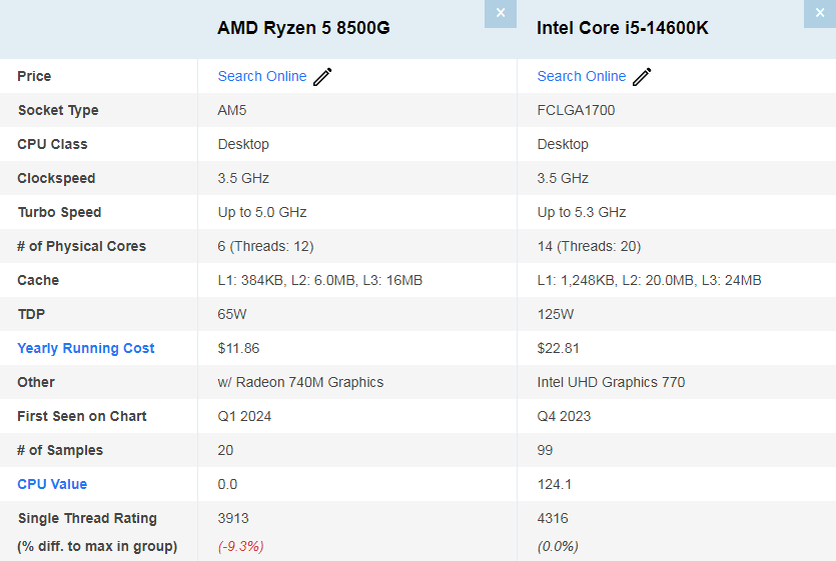This screenshot has width=836, height=561.
Task: Select the 125W TDP value
Action: click(x=555, y=314)
